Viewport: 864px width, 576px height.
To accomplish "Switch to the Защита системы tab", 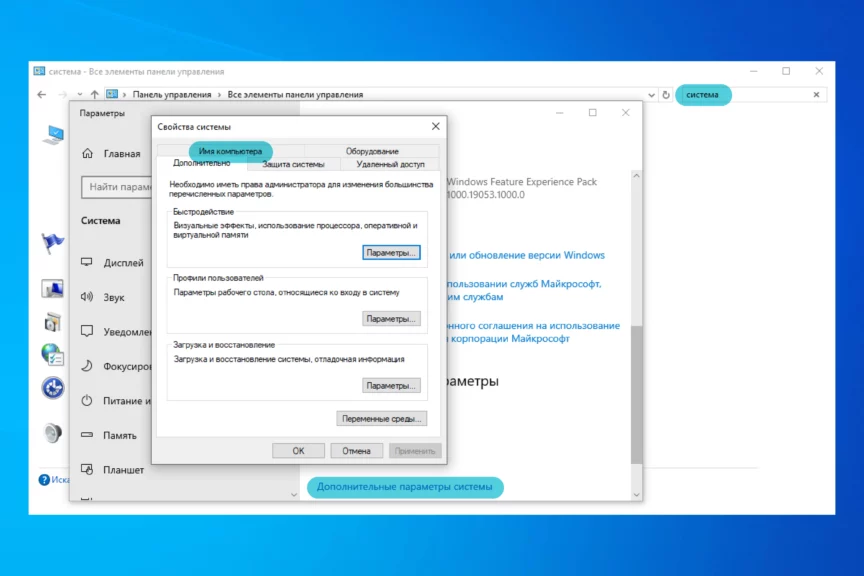I will point(293,164).
